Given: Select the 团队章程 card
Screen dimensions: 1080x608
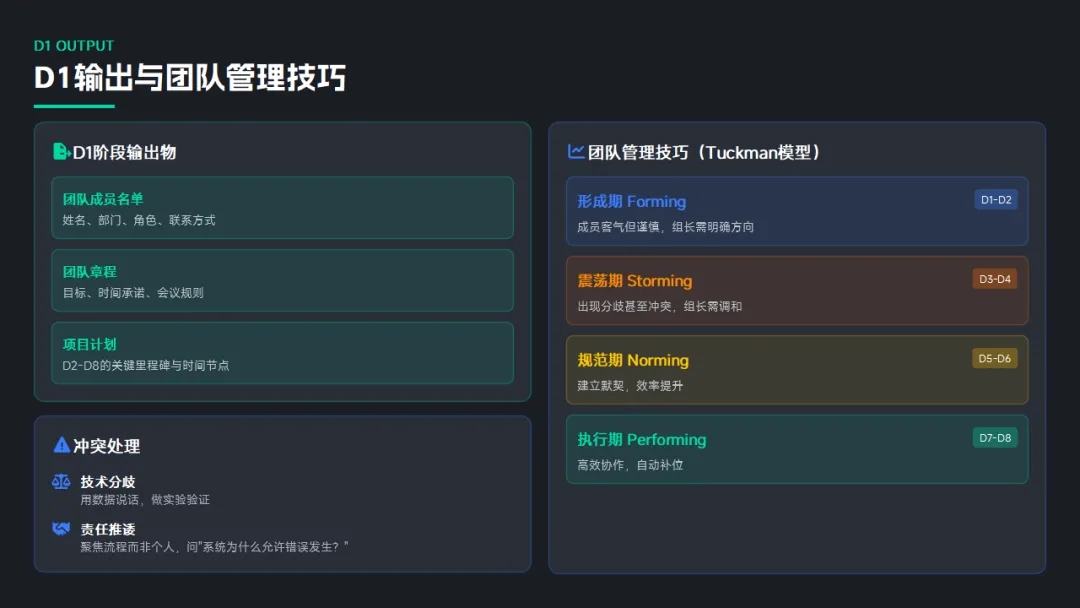Looking at the screenshot, I should [282, 281].
